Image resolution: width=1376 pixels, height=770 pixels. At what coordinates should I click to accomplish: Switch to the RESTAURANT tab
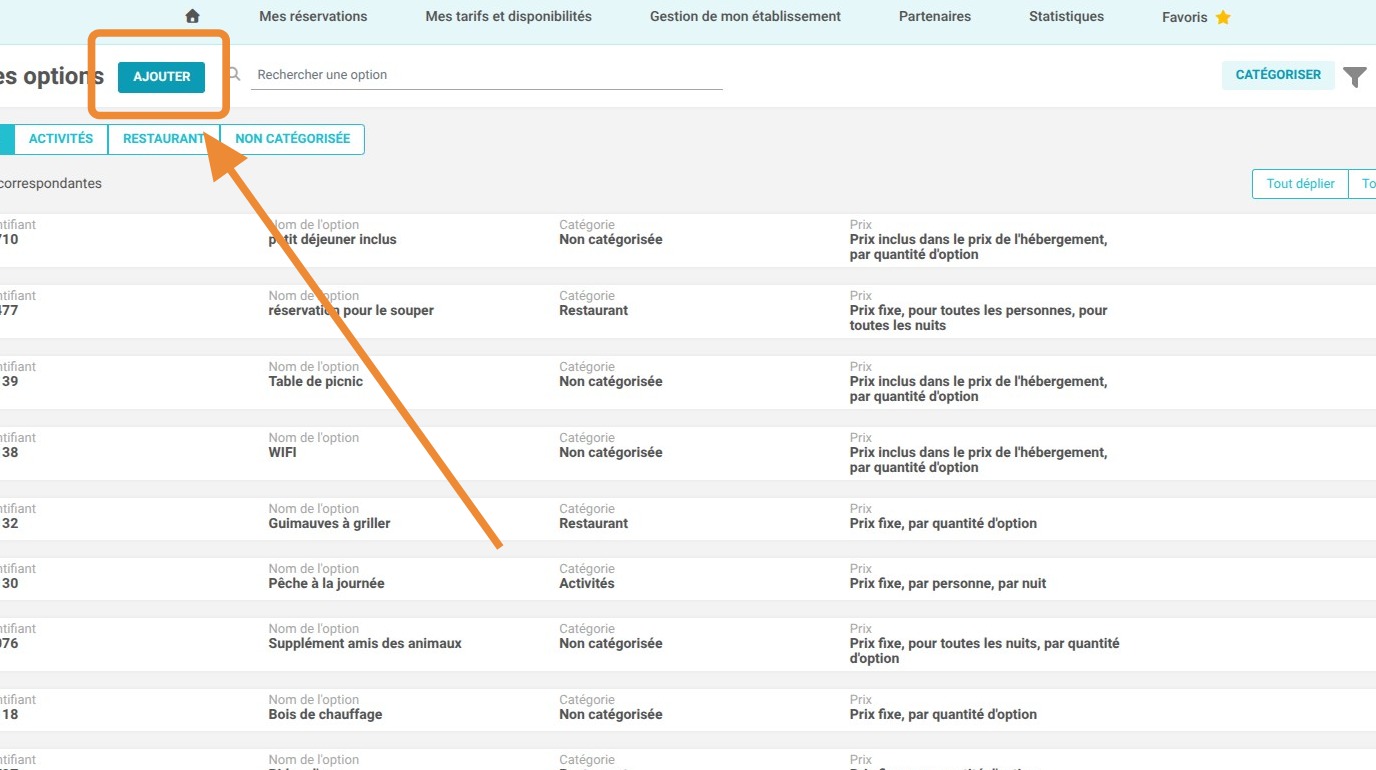[164, 139]
